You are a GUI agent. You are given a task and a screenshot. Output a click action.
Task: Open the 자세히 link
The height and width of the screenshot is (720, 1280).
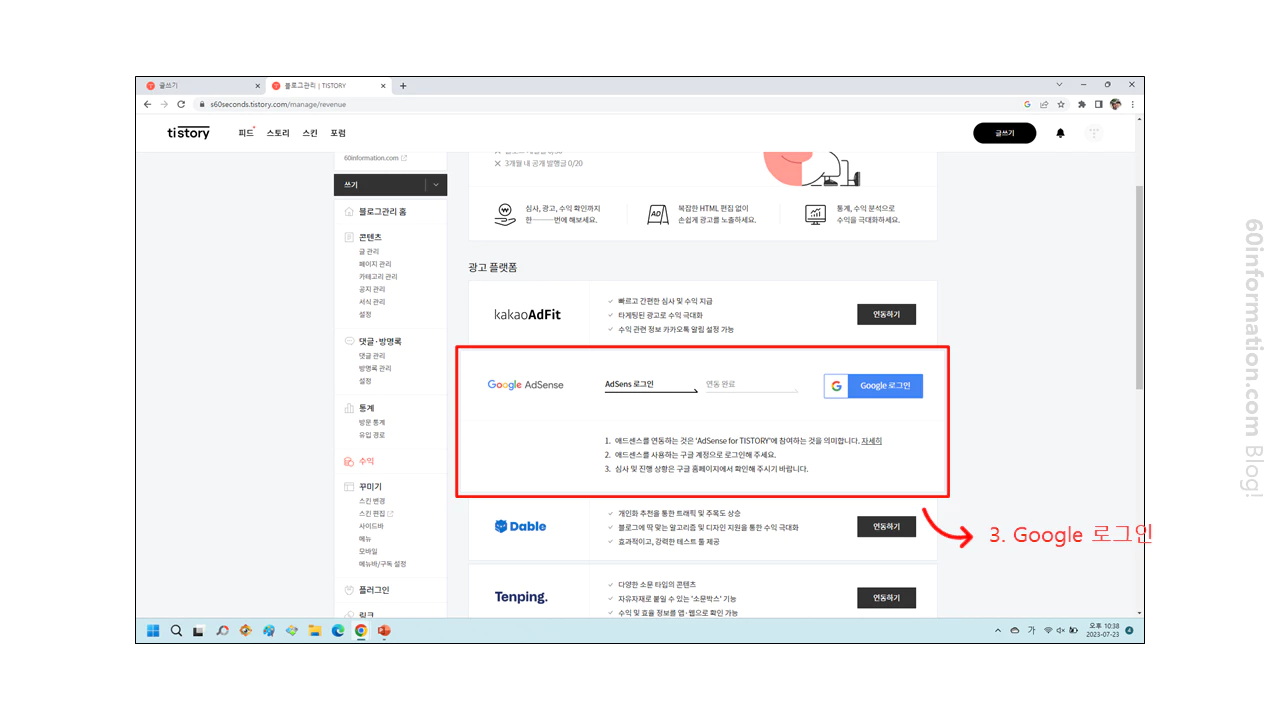[871, 441]
